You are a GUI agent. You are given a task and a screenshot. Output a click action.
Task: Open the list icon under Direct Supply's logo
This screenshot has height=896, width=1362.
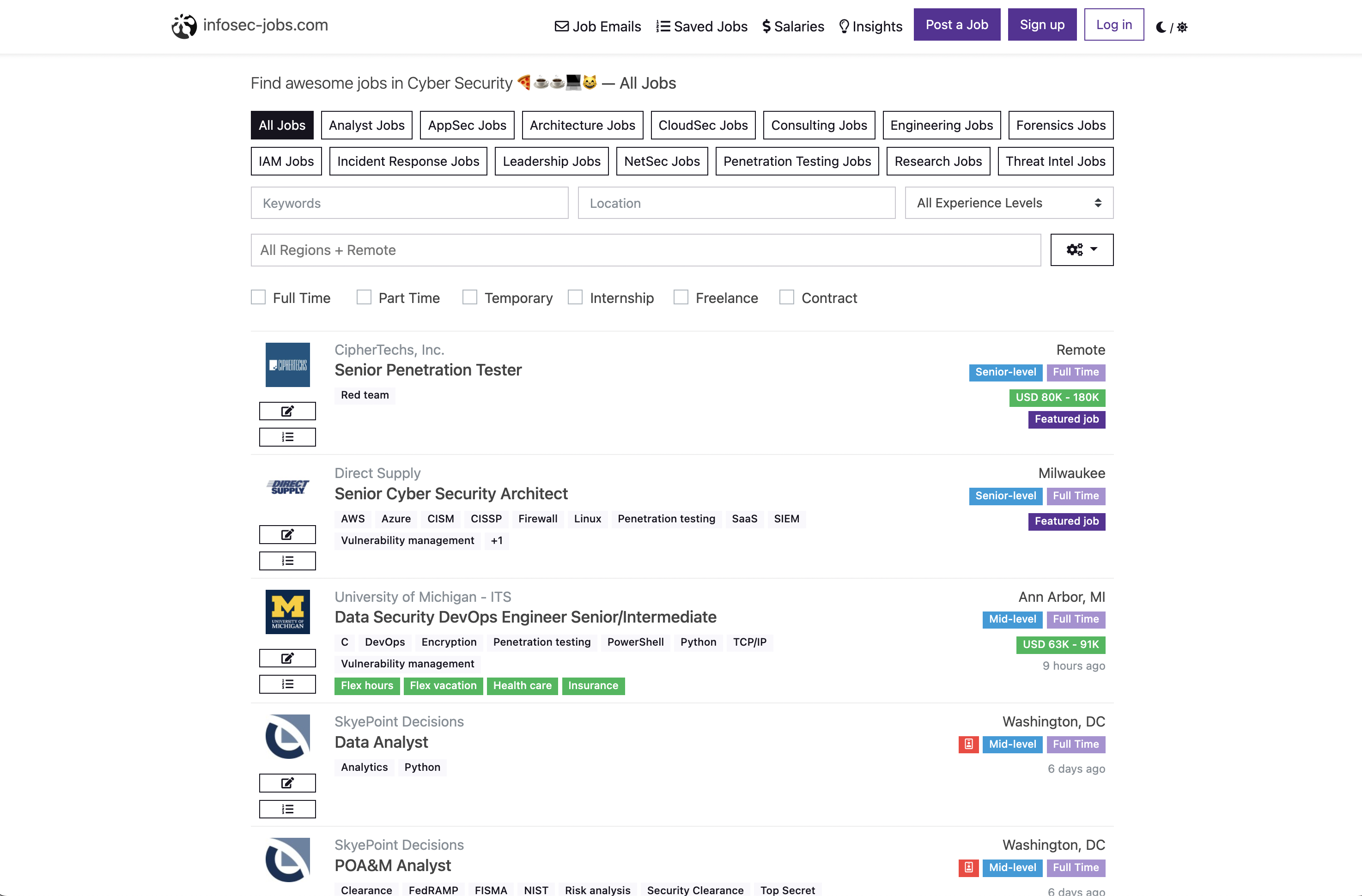tap(287, 560)
